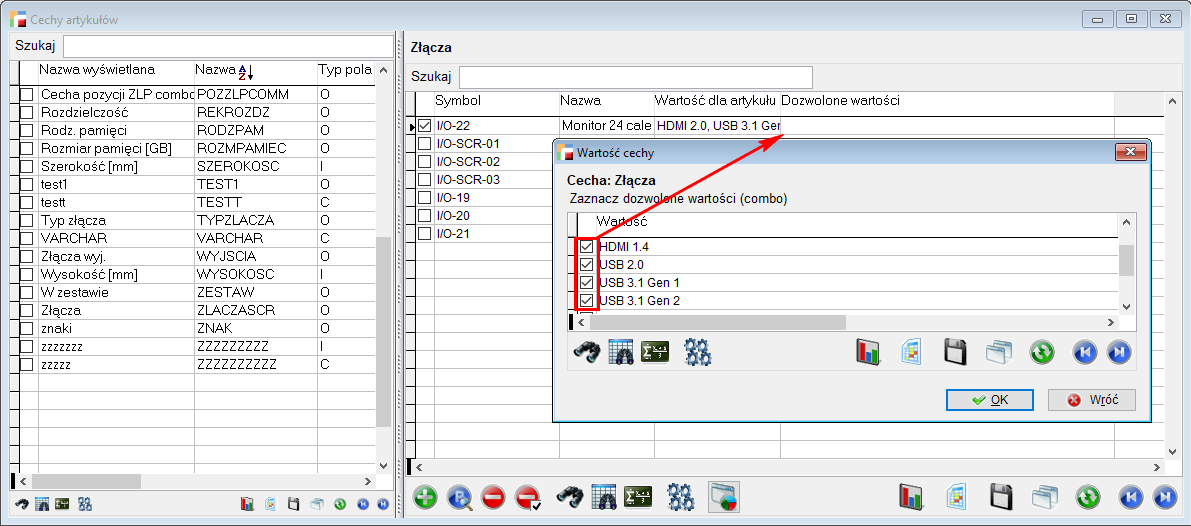Sort Złącza list by Symbol header
Viewport: 1191px width, 526px height.
[x=496, y=102]
